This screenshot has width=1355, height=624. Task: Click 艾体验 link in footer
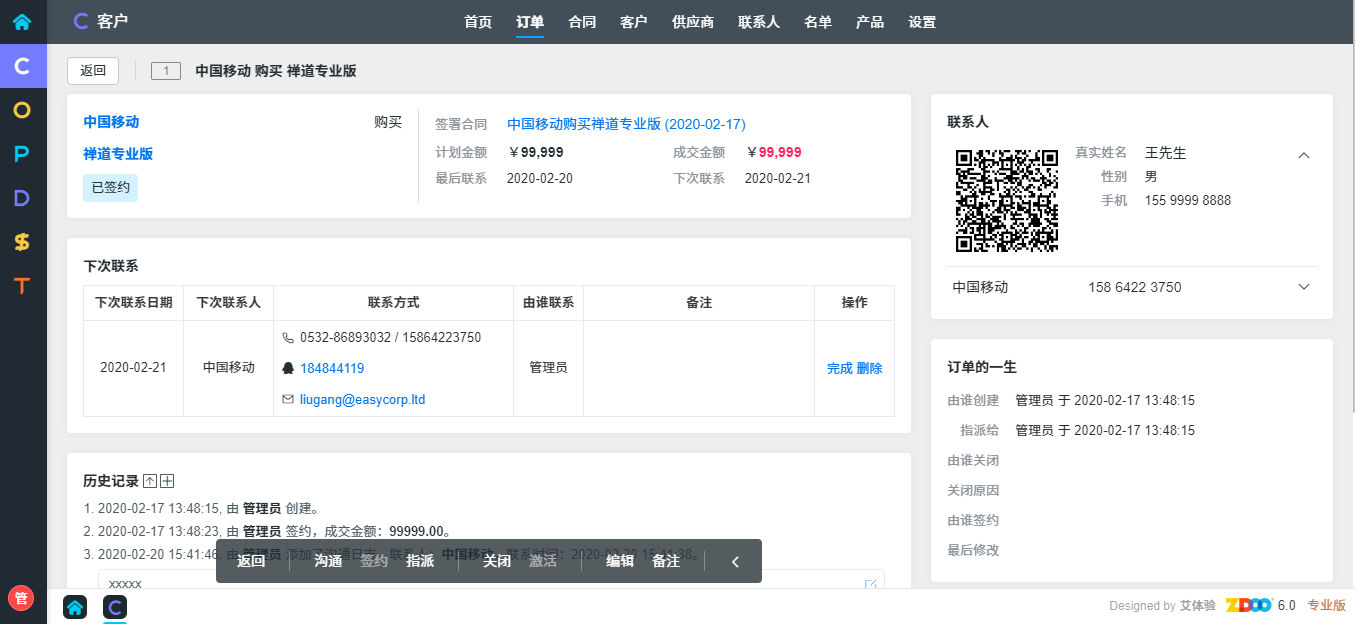1197,606
